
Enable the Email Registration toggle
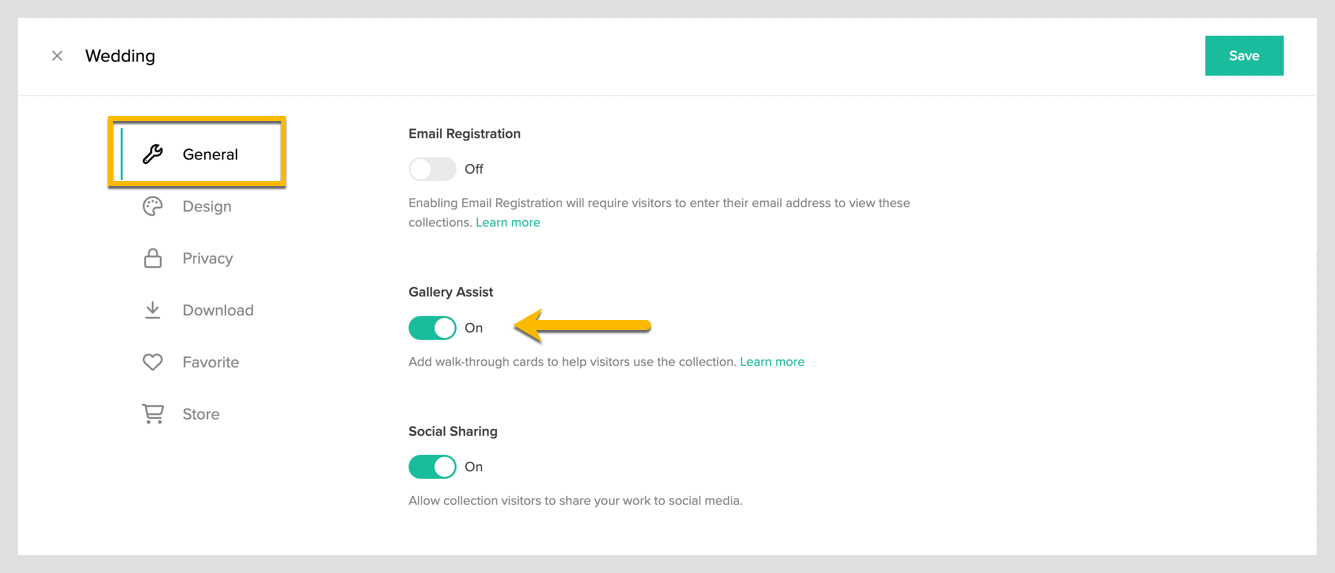(x=432, y=169)
